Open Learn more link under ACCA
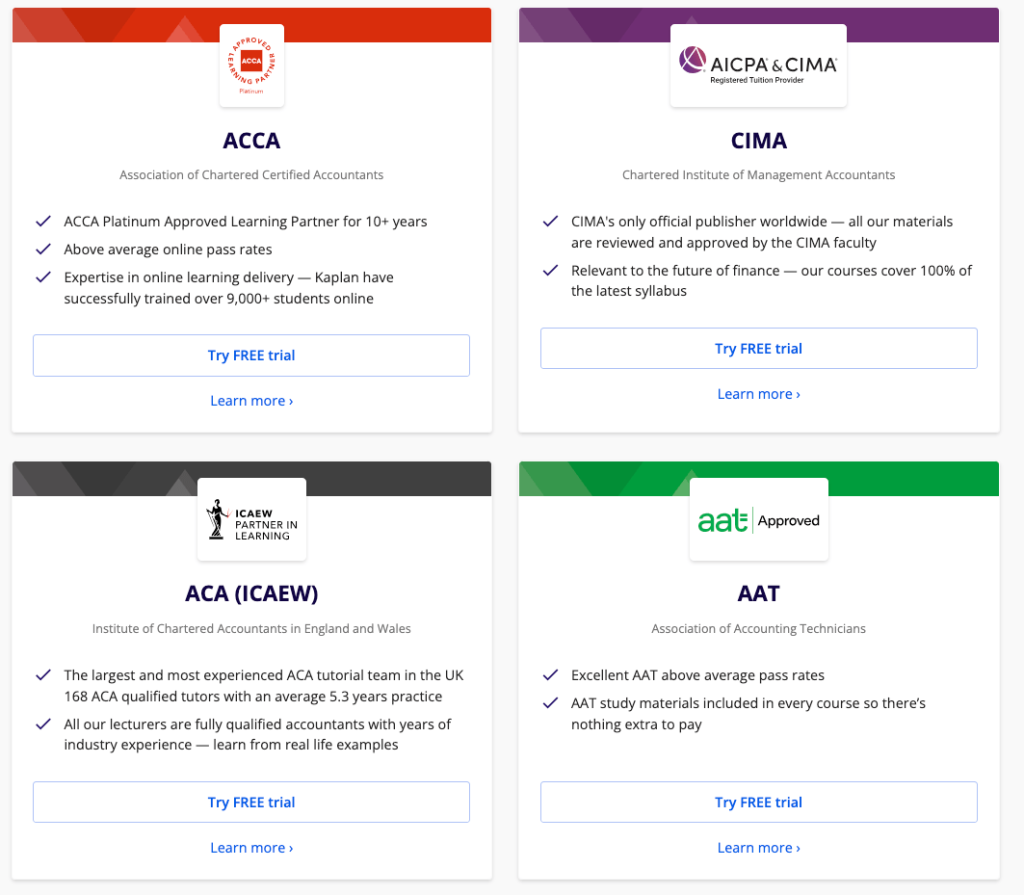 251,400
